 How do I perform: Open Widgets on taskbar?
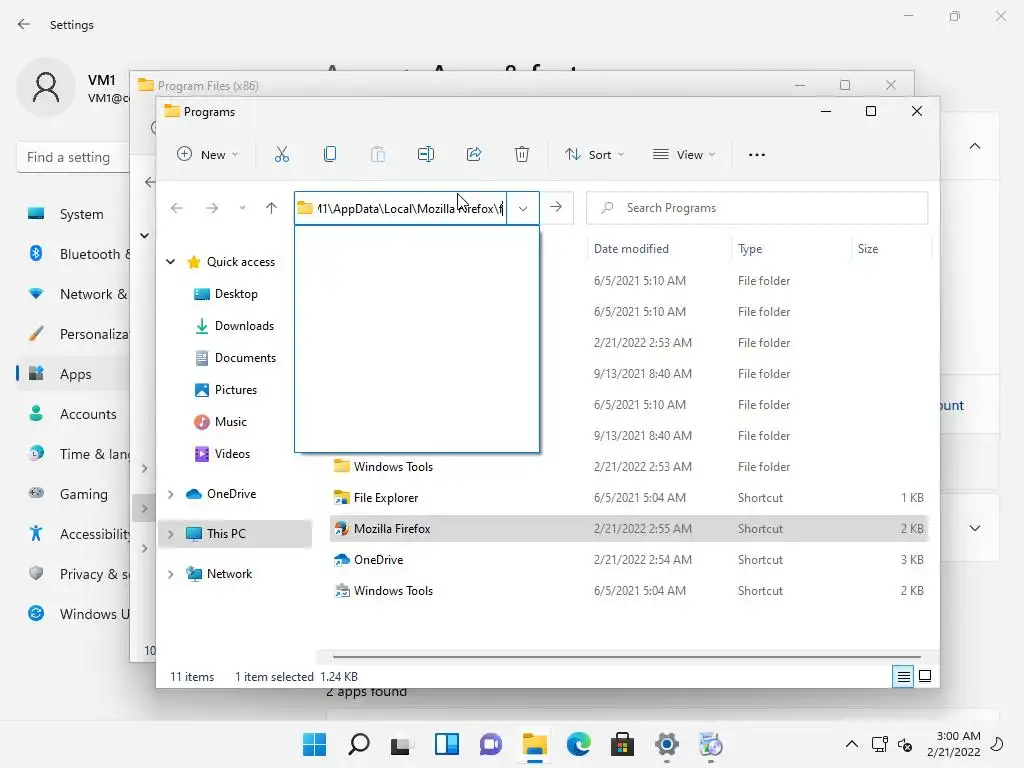click(x=447, y=744)
